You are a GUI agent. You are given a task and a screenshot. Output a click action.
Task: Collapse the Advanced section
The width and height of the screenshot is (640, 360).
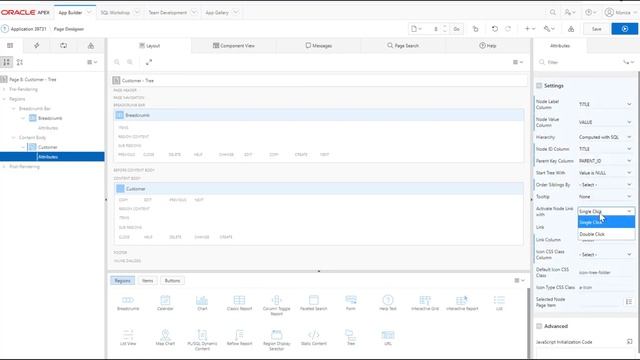(539, 326)
